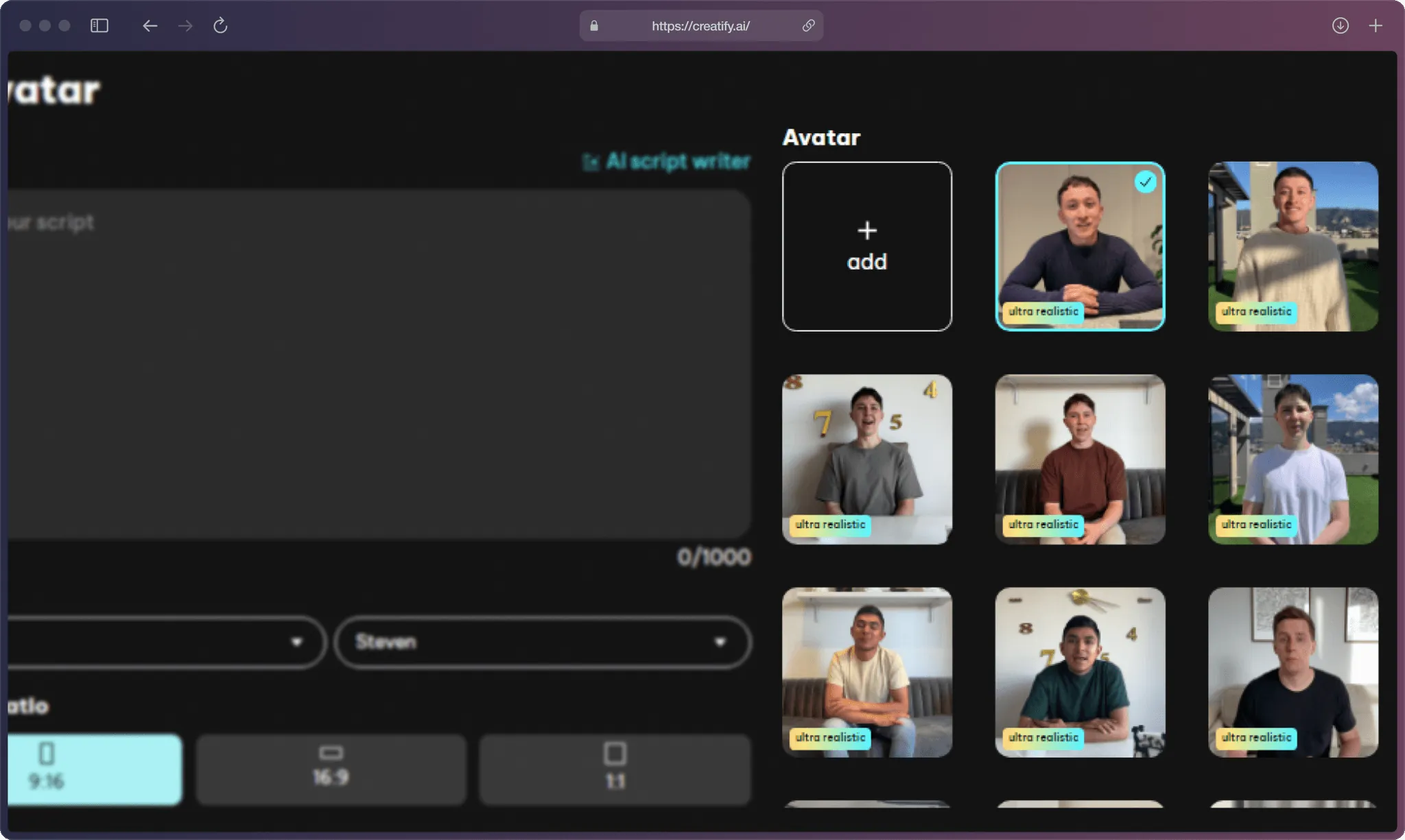The width and height of the screenshot is (1405, 840).
Task: Select the 16:9 aspect ratio
Action: (331, 769)
